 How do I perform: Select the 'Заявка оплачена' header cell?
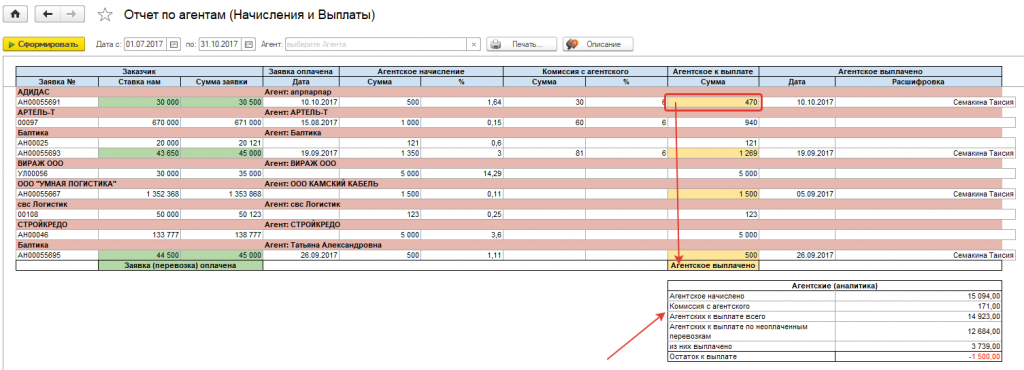(x=301, y=71)
